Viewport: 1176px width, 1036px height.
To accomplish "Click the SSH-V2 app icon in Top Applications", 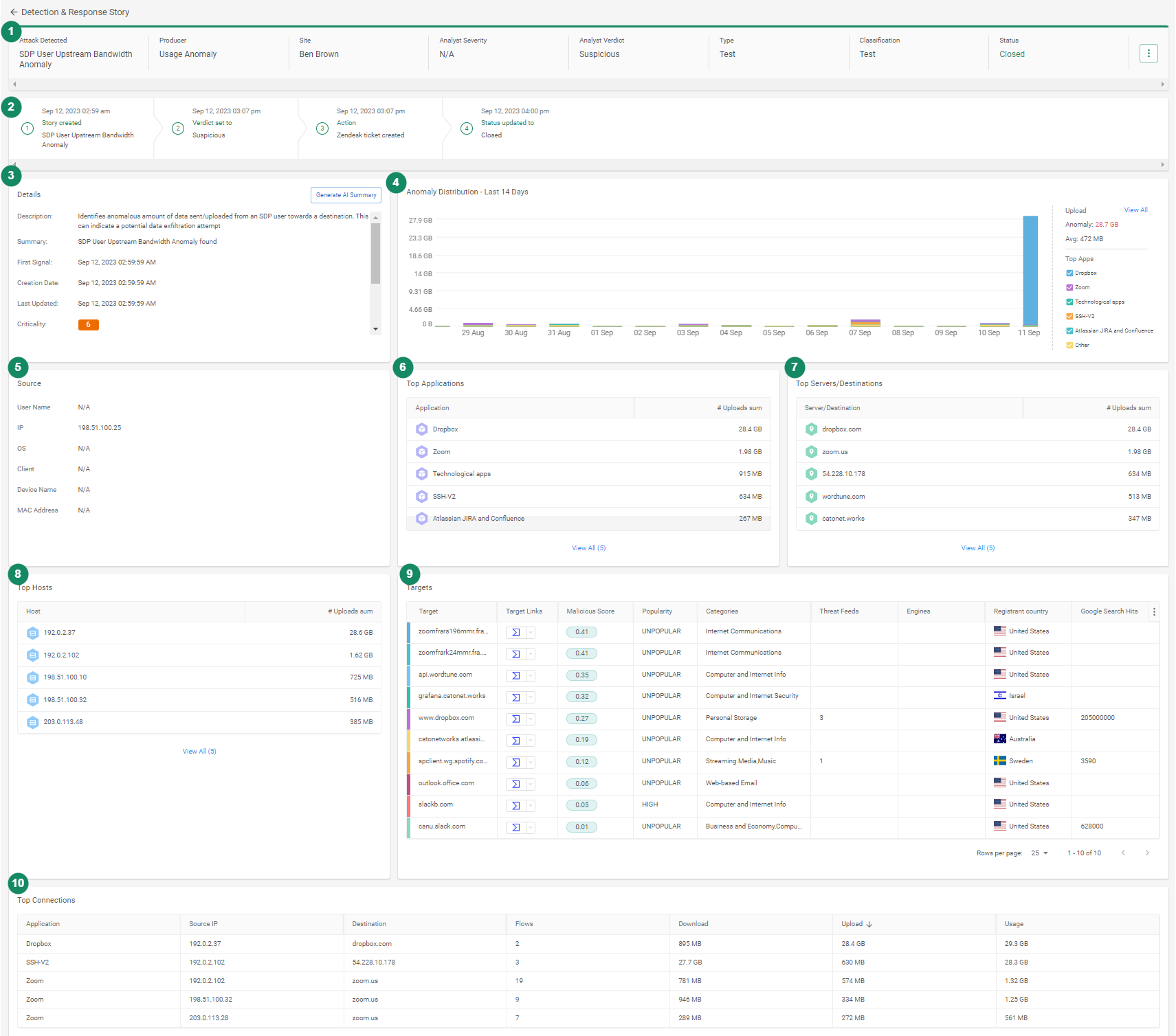I will (421, 496).
